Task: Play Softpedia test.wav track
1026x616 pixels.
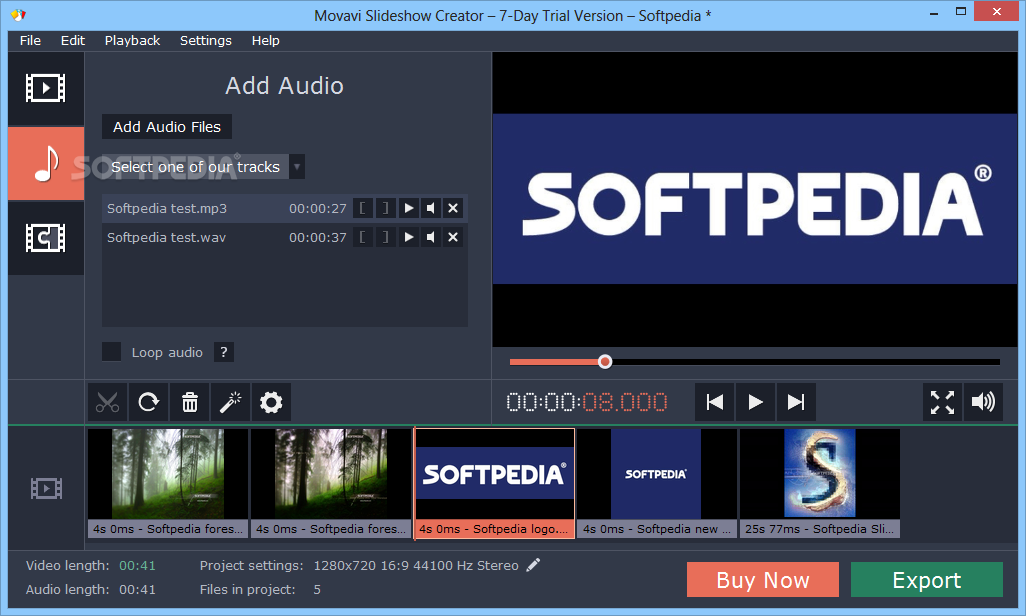Action: pos(408,237)
